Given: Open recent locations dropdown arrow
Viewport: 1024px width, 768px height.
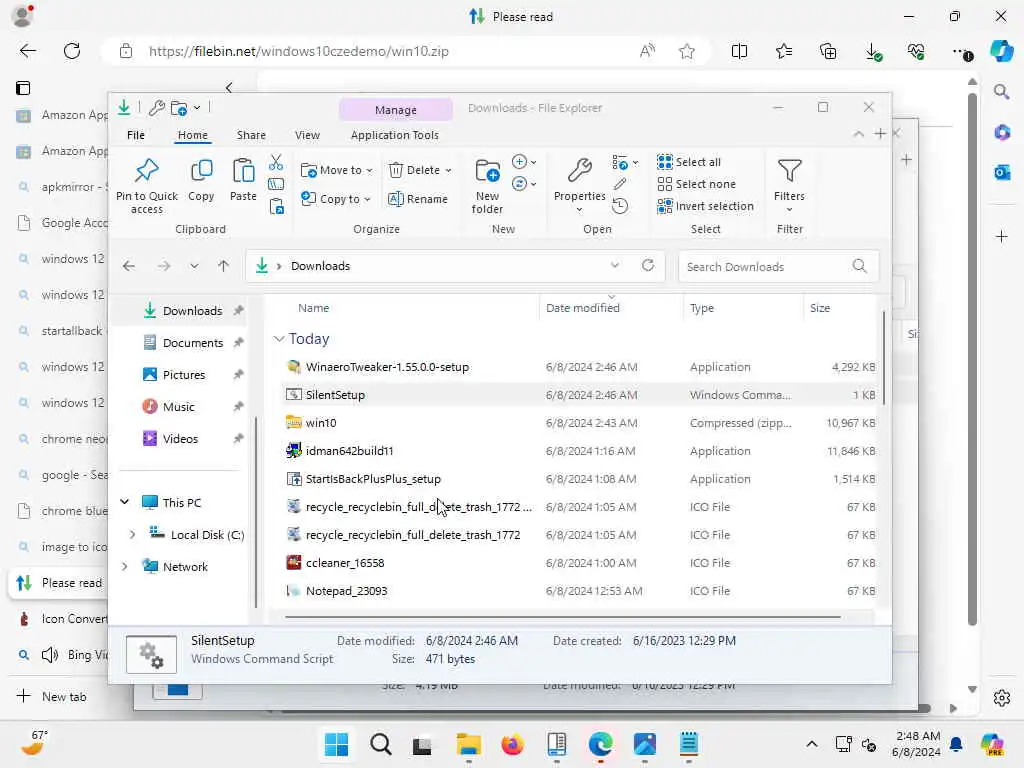Looking at the screenshot, I should point(194,266).
